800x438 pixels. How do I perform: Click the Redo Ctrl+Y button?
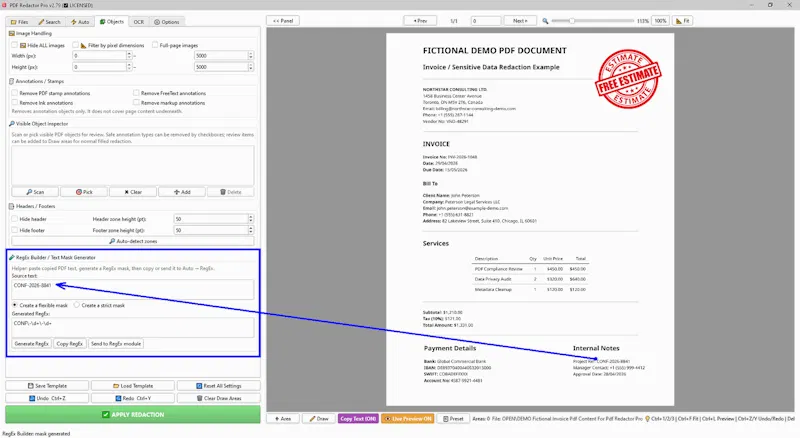[133, 398]
